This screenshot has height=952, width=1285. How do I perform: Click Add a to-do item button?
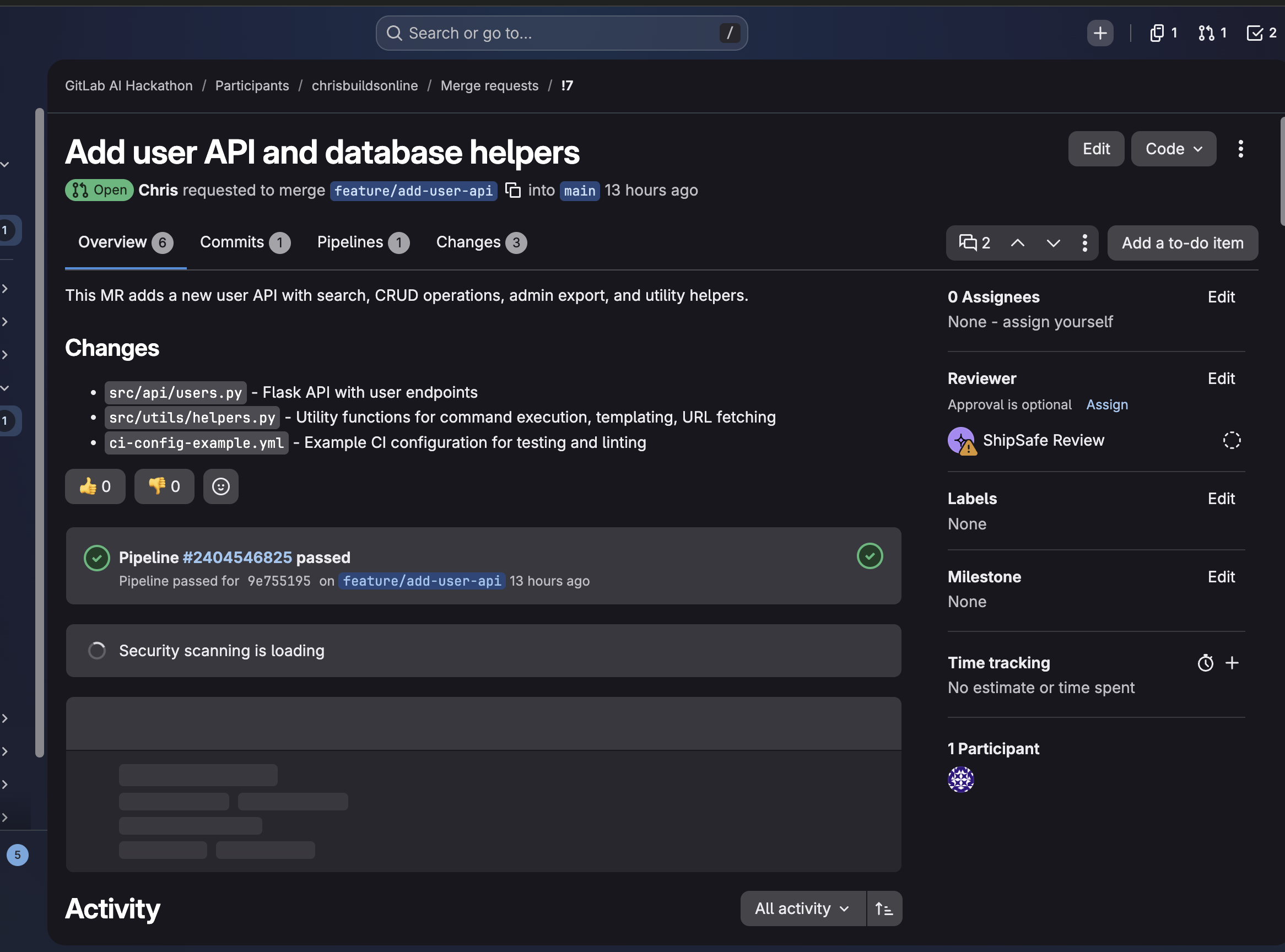click(x=1182, y=242)
